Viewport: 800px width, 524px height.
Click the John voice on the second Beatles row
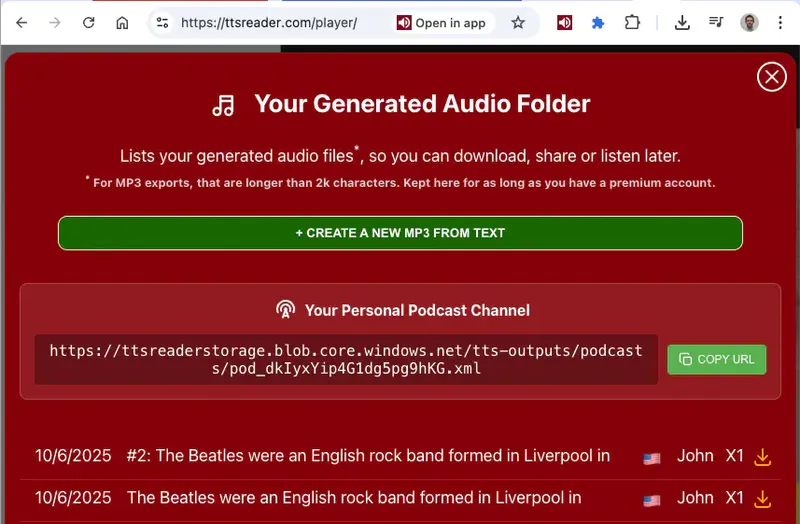tap(695, 497)
